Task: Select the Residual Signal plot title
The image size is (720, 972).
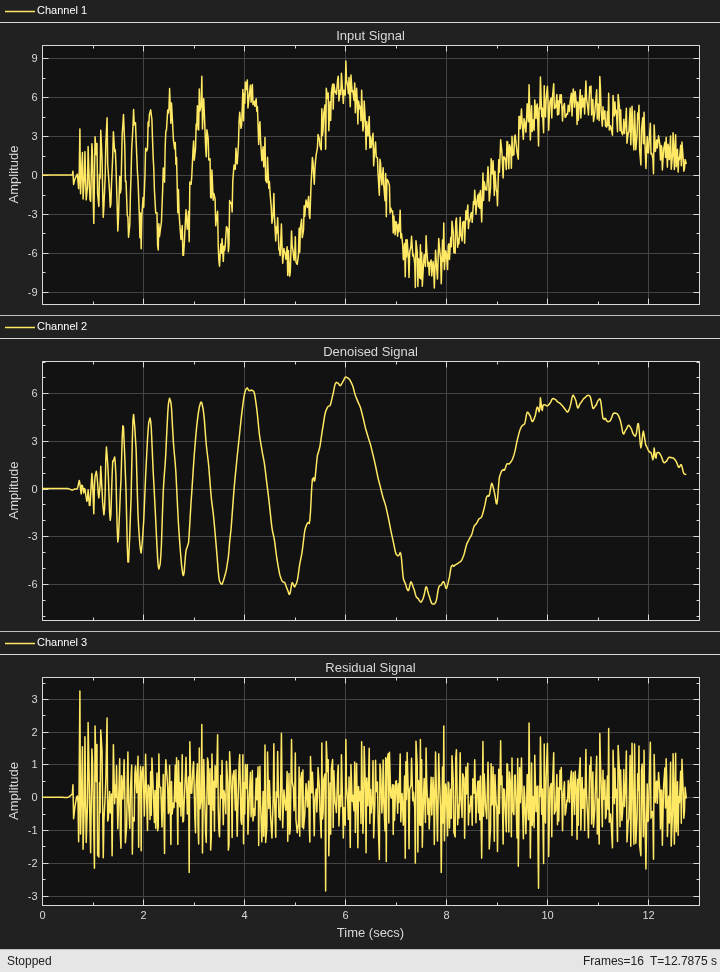Action: click(x=370, y=668)
